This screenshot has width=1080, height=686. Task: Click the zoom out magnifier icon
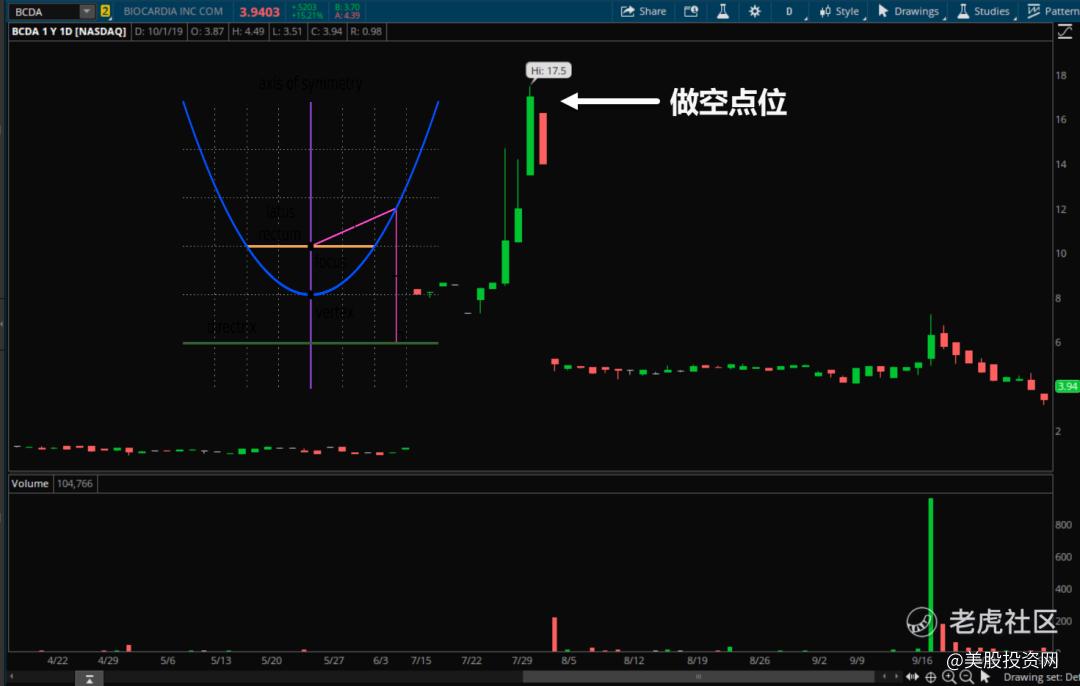(967, 678)
